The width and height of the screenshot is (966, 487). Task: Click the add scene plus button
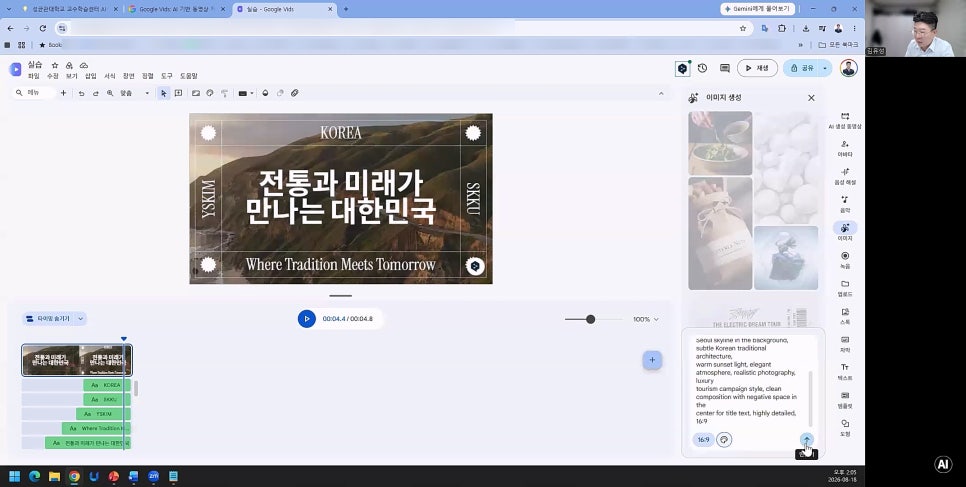point(652,360)
